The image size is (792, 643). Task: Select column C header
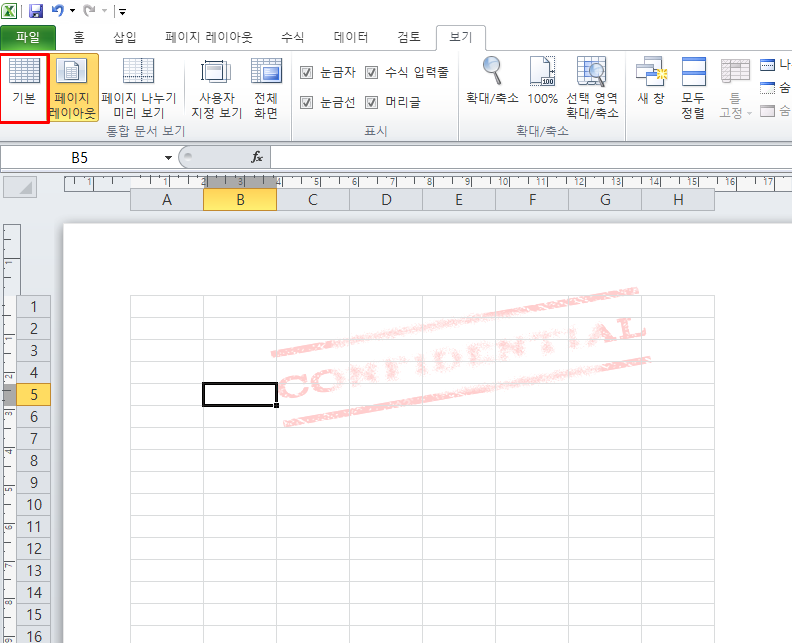pyautogui.click(x=313, y=200)
